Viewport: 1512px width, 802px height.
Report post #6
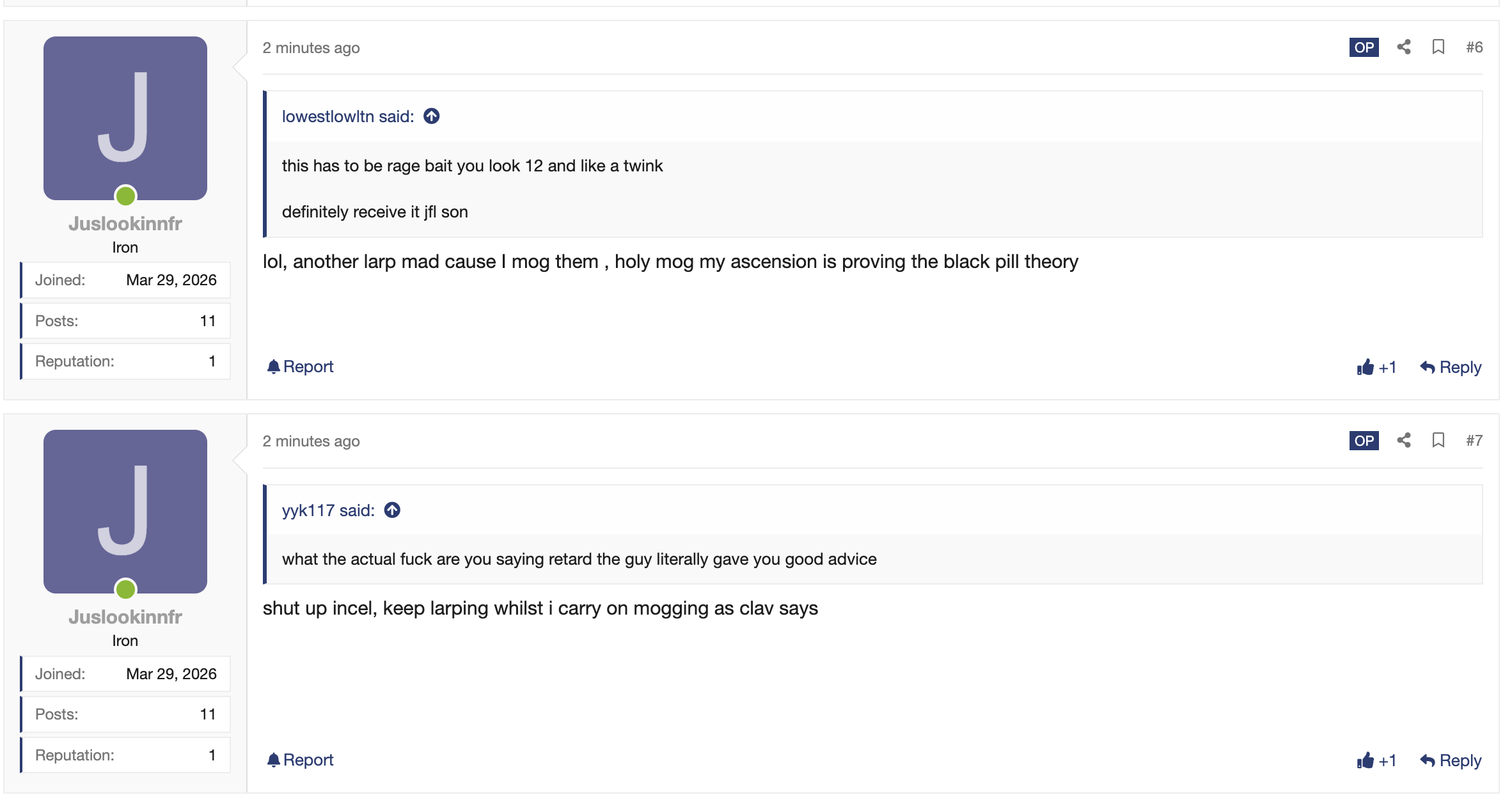pos(300,366)
